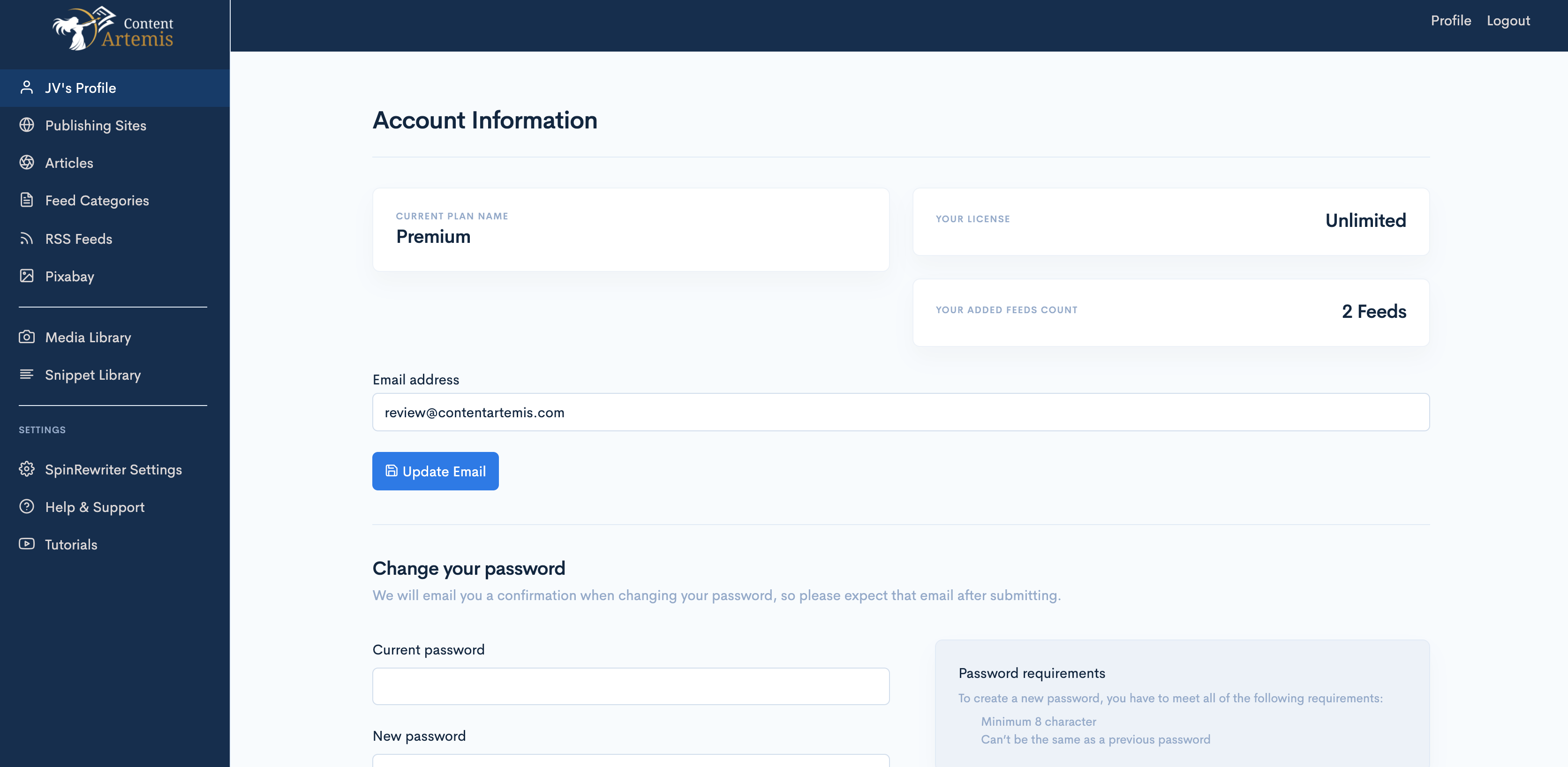Open SpinRewriter Settings
1568x767 pixels.
[114, 469]
